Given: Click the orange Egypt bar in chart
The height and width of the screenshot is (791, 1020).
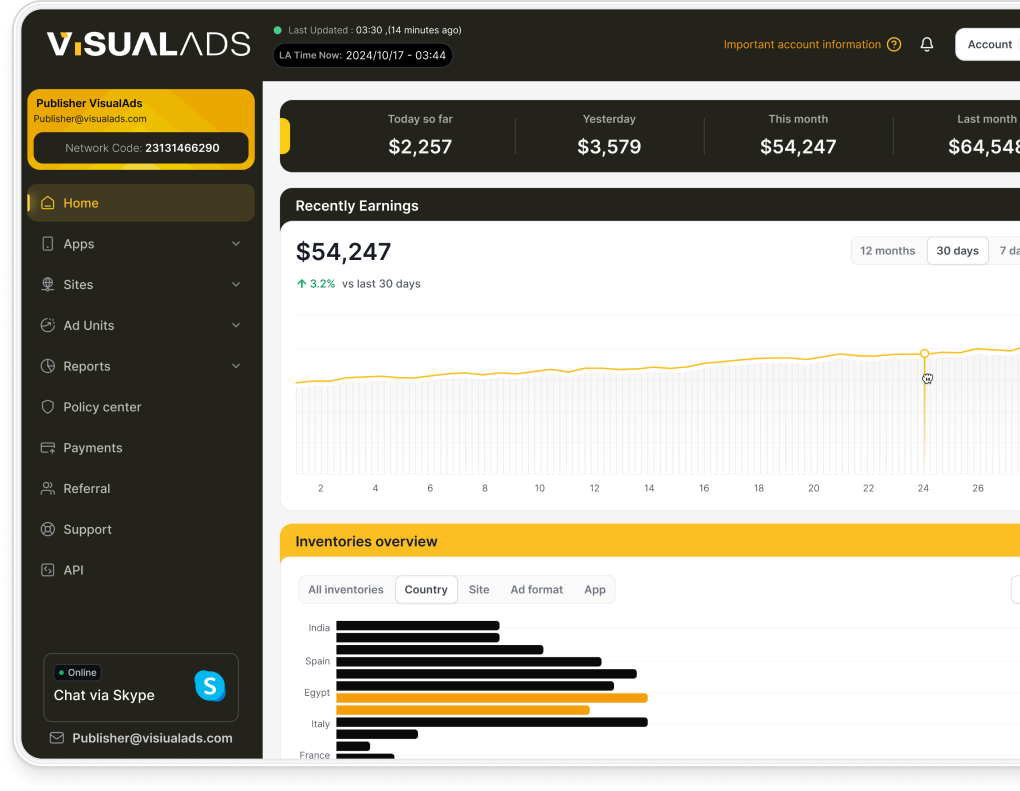Looking at the screenshot, I should [x=492, y=698].
